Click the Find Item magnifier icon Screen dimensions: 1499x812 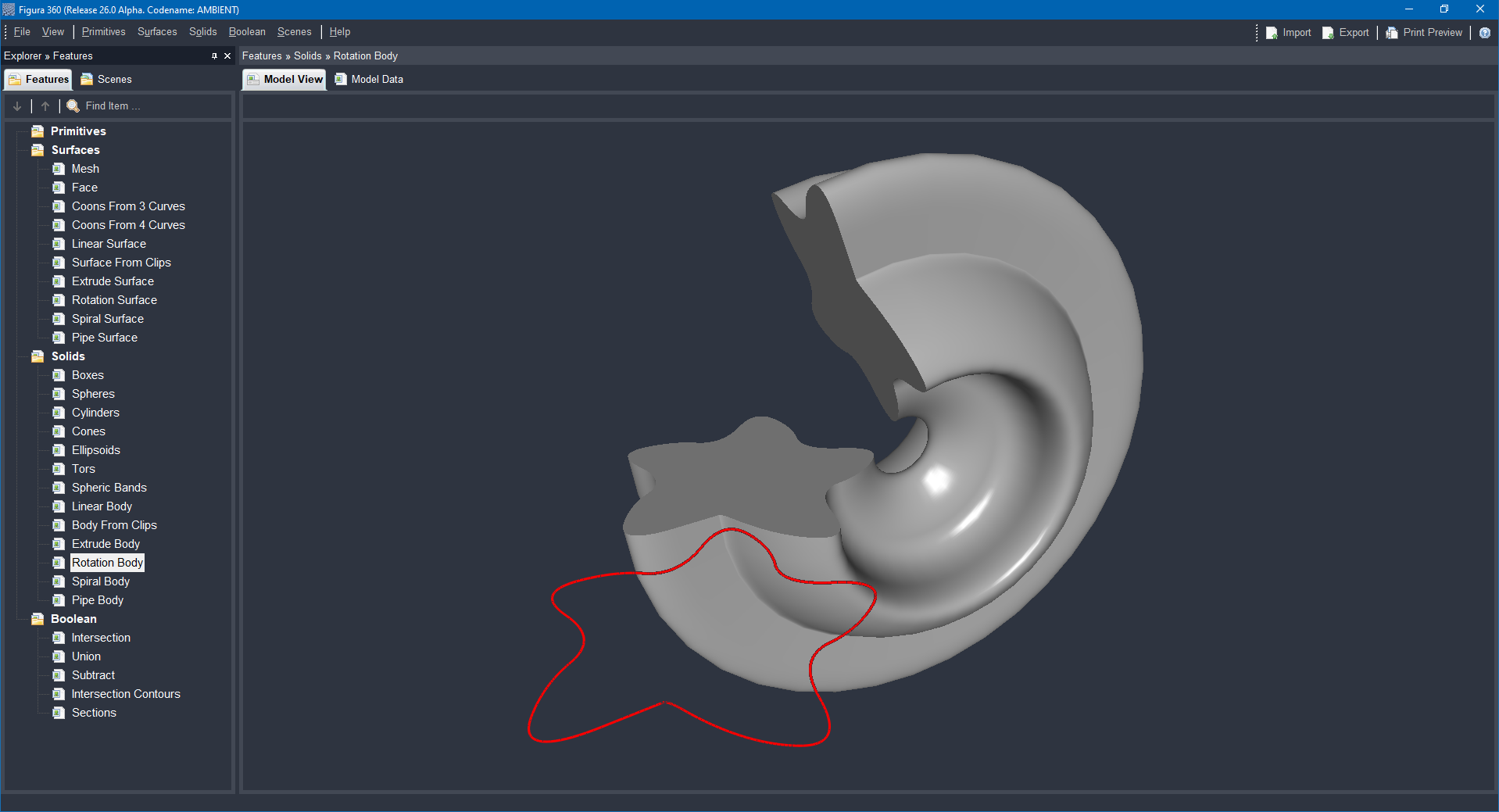[x=73, y=106]
